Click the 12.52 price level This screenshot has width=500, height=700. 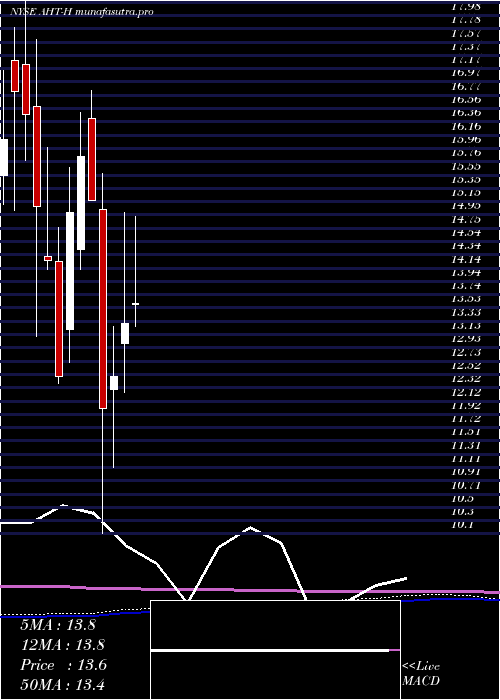[x=466, y=366]
